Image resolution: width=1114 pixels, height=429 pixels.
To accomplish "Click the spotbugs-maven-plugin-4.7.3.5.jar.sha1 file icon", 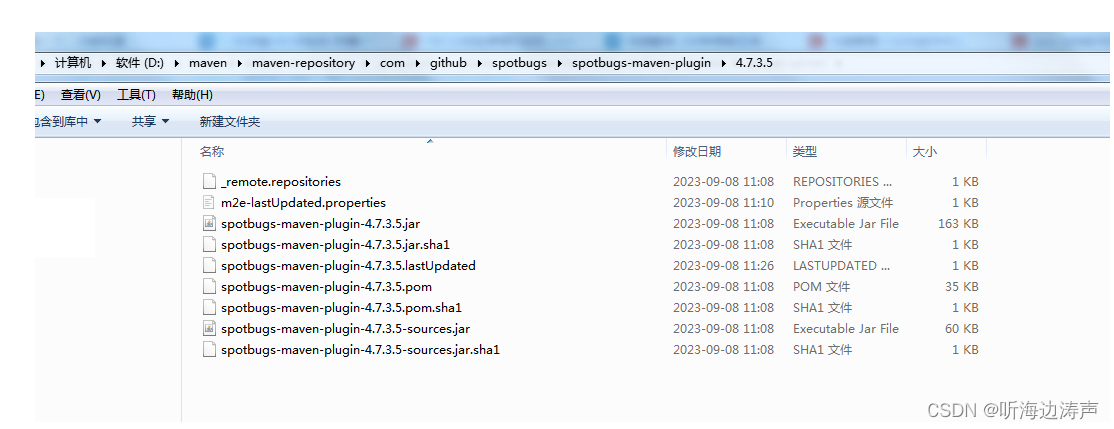I will (209, 244).
